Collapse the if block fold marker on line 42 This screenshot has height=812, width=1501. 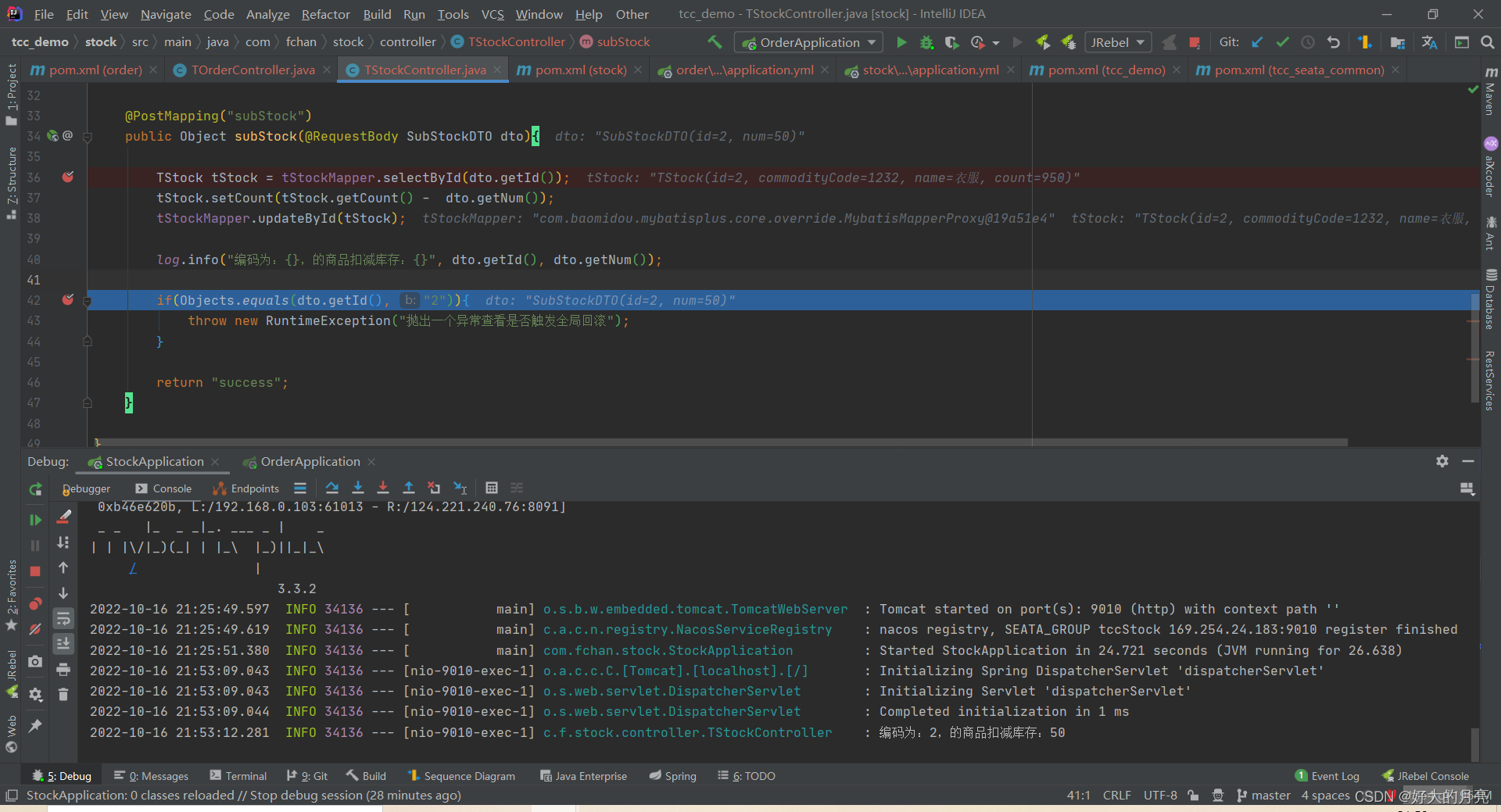pyautogui.click(x=88, y=300)
